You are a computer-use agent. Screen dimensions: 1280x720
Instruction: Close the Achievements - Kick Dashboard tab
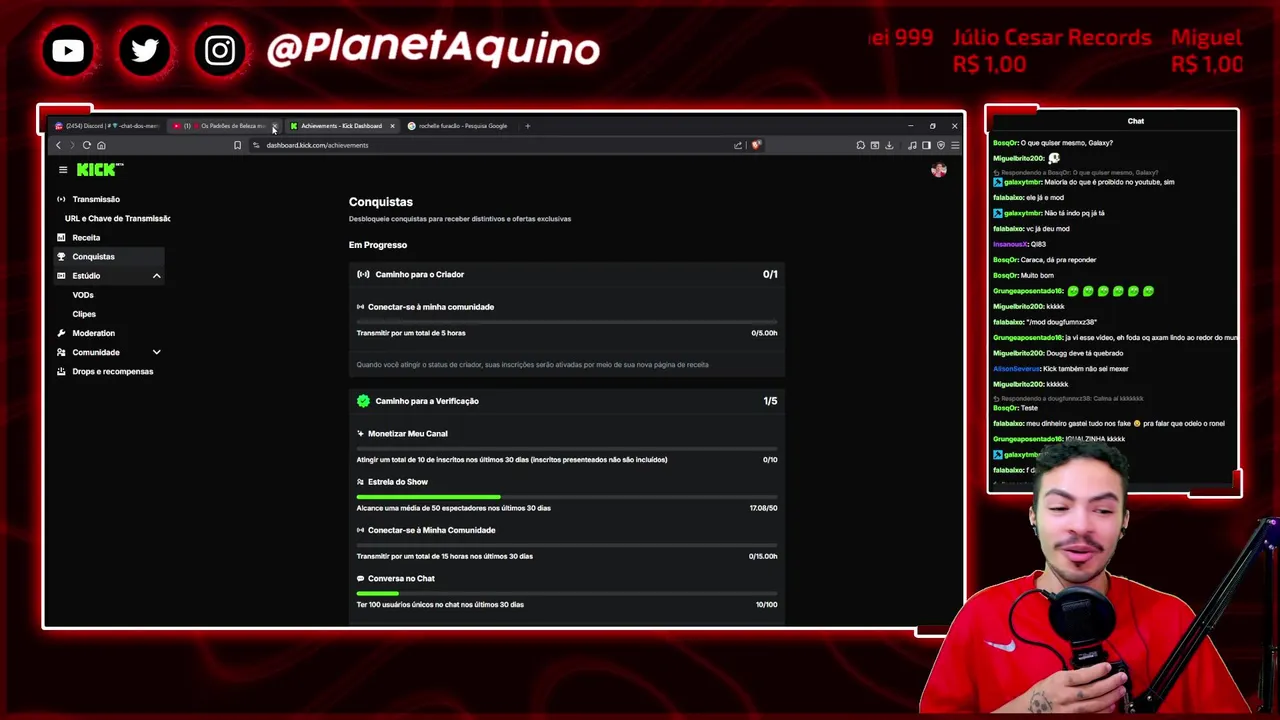coord(392,126)
